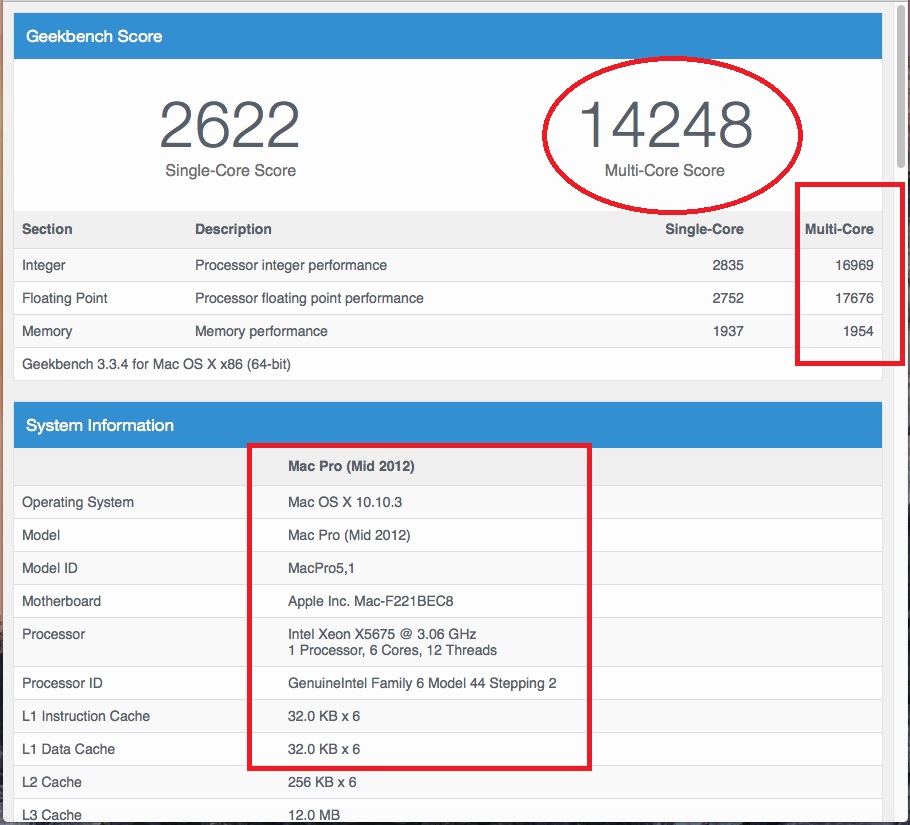Image resolution: width=910 pixels, height=825 pixels.
Task: Click the L2 Cache label
Action: (x=52, y=783)
